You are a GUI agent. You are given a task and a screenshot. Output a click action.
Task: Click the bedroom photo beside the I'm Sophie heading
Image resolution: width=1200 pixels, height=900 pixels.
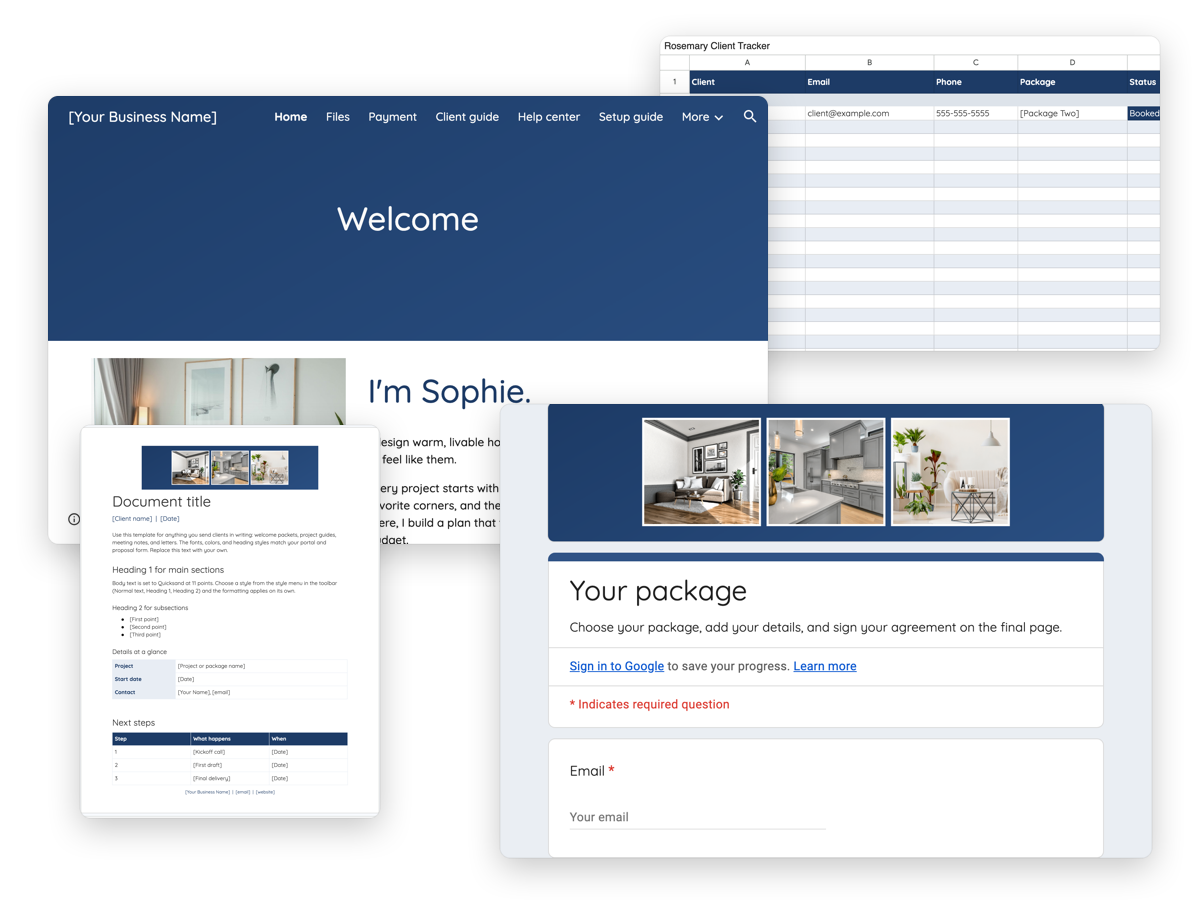220,392
